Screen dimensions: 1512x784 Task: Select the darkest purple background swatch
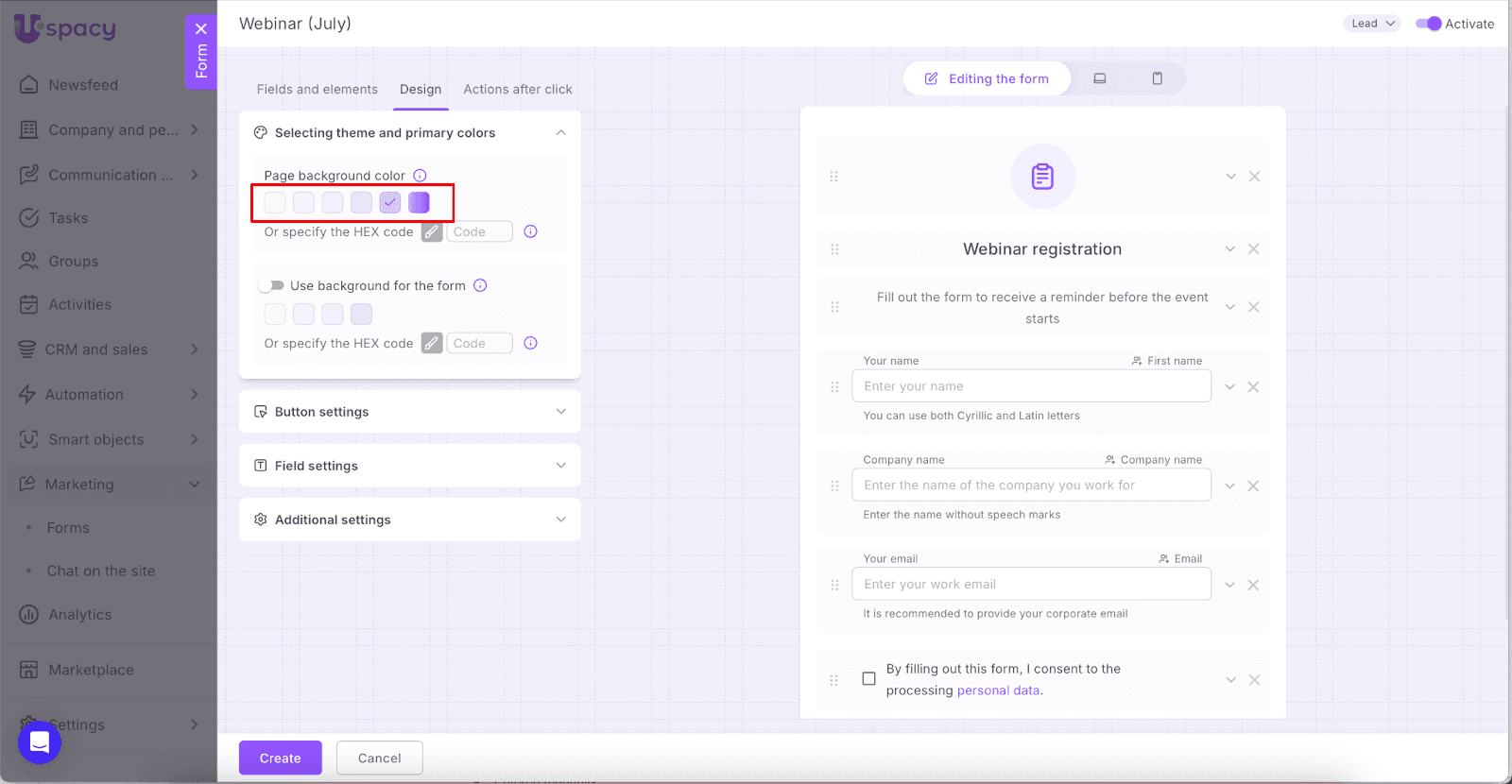tap(419, 202)
